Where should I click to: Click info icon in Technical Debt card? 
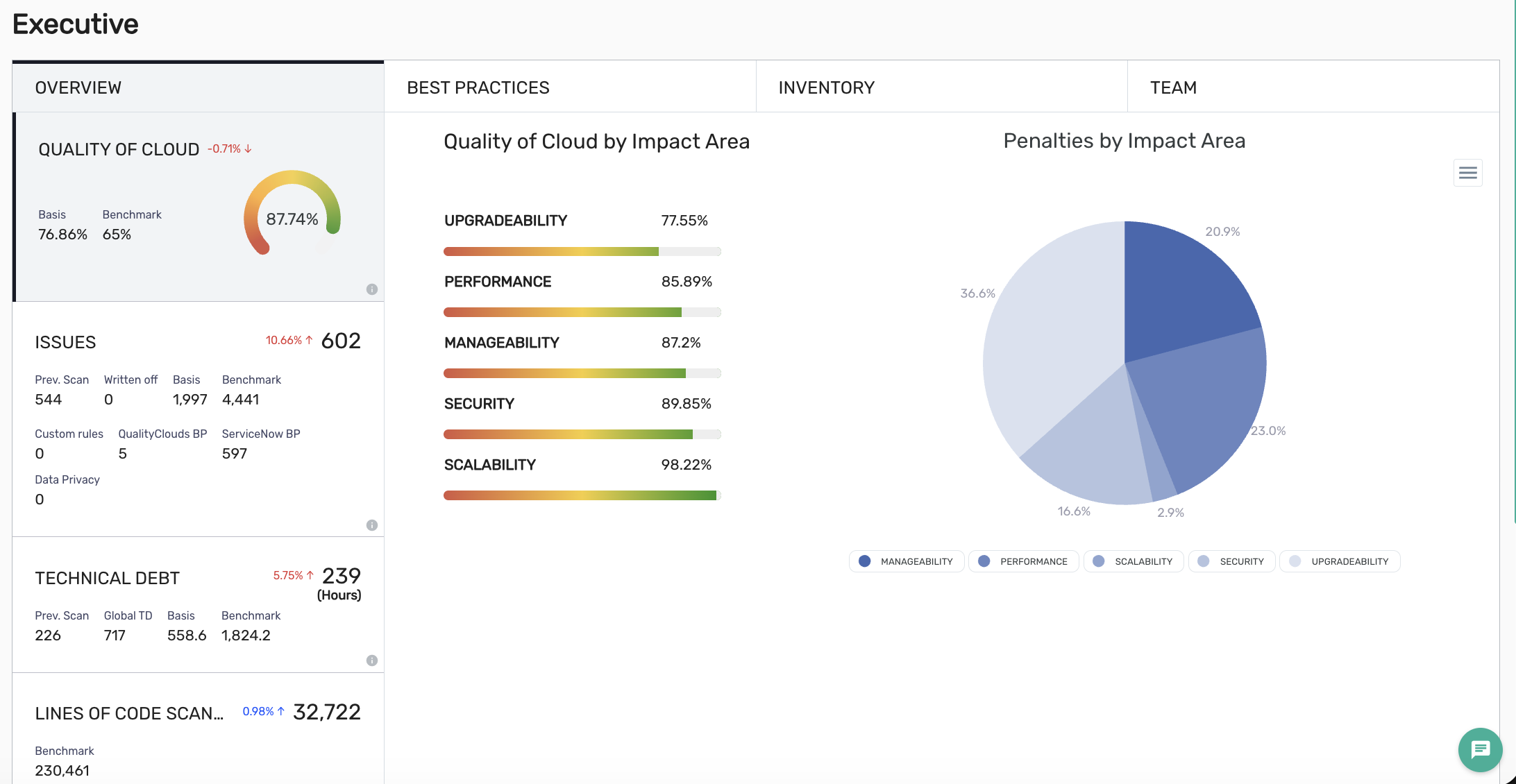372,661
